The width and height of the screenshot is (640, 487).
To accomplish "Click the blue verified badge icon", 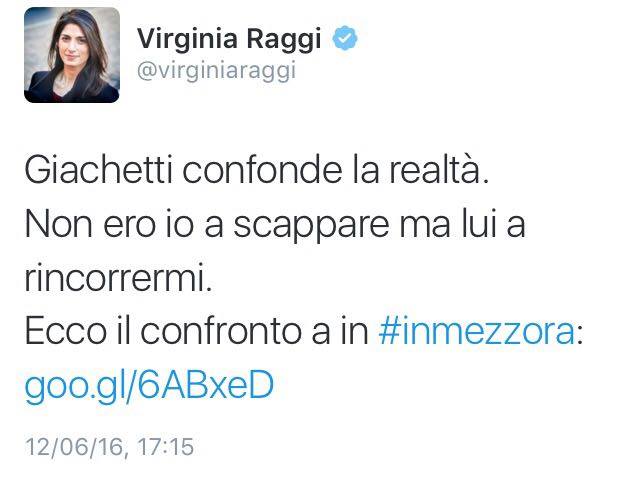I will [x=345, y=38].
